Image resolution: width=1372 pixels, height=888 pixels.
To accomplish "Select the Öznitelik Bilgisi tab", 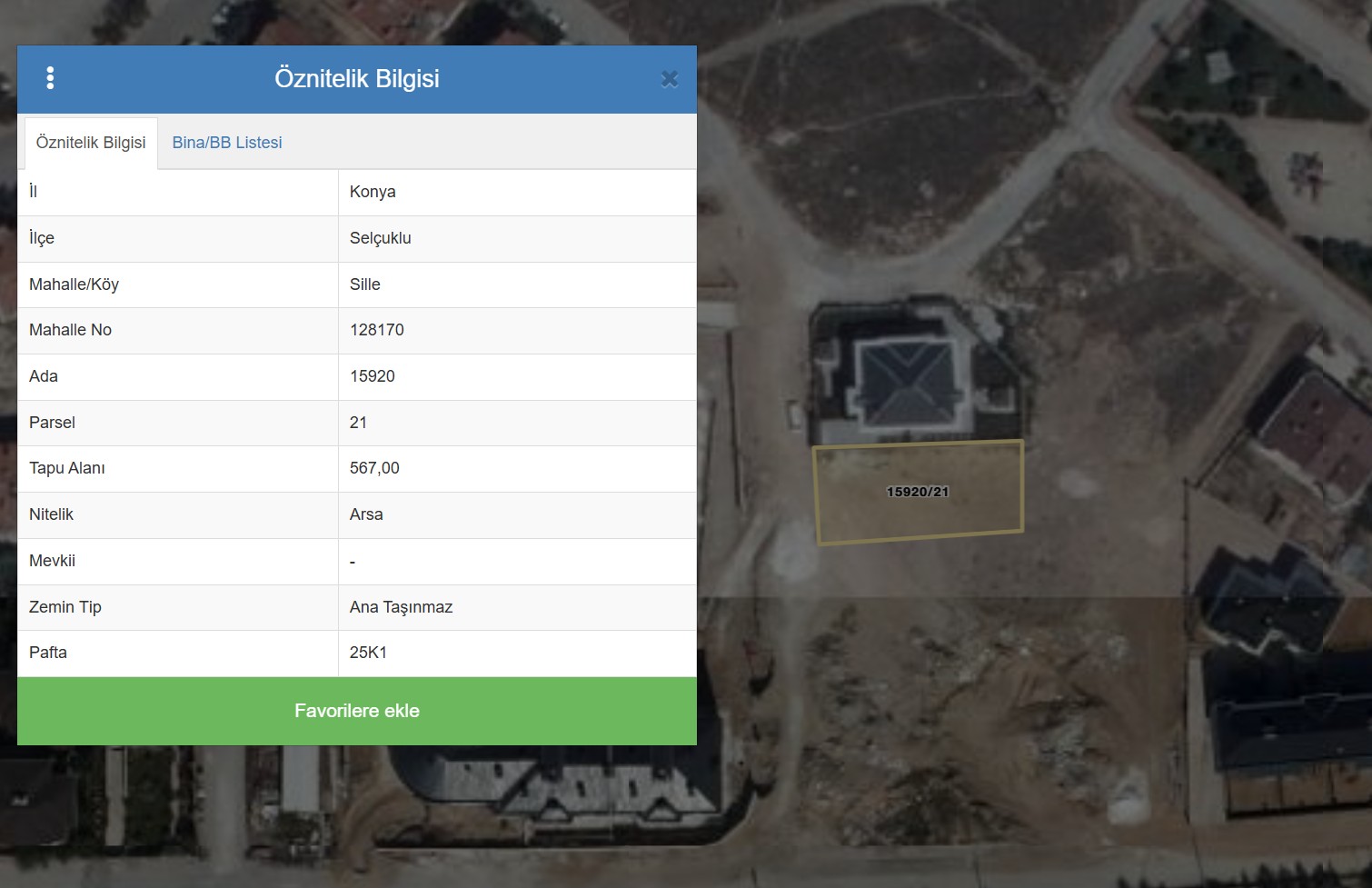I will (91, 143).
